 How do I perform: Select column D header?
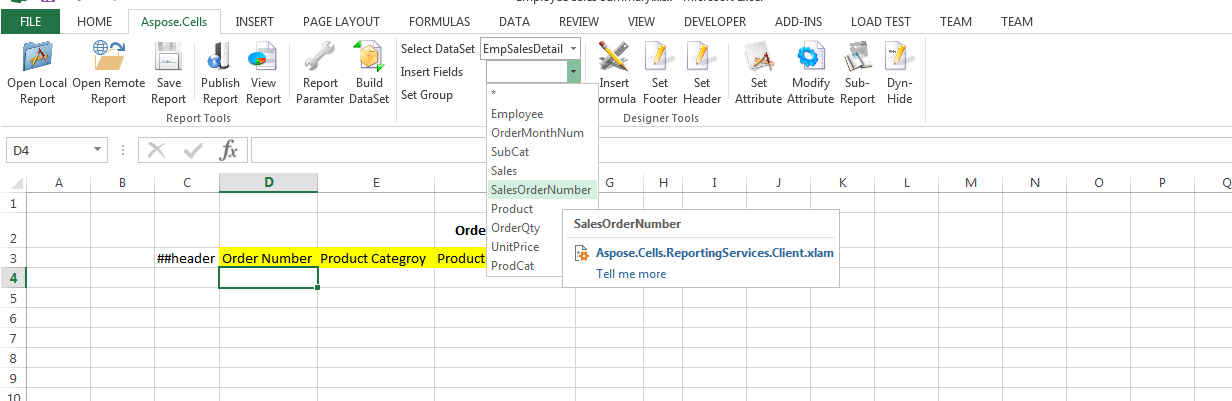pos(268,183)
